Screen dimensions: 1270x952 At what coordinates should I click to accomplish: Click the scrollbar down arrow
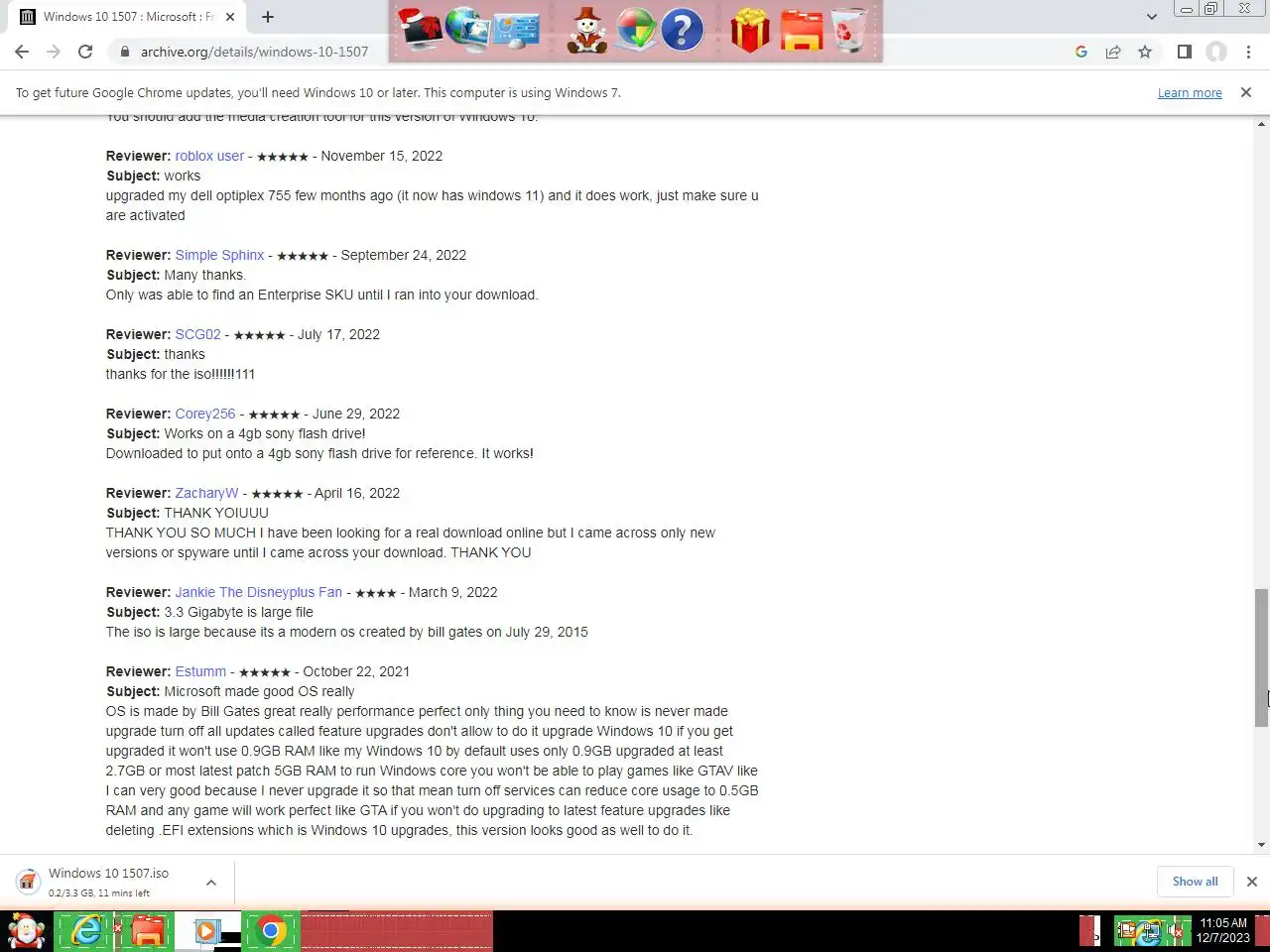(1261, 845)
